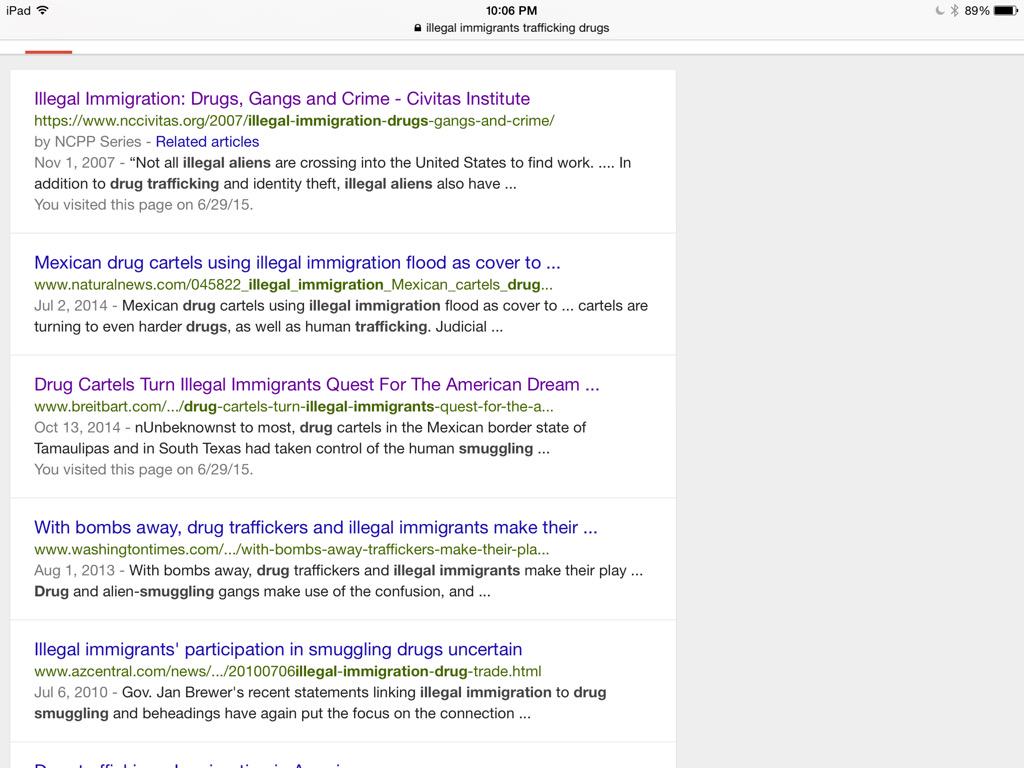Open 'Related articles' link under NCPP Series

tap(207, 142)
